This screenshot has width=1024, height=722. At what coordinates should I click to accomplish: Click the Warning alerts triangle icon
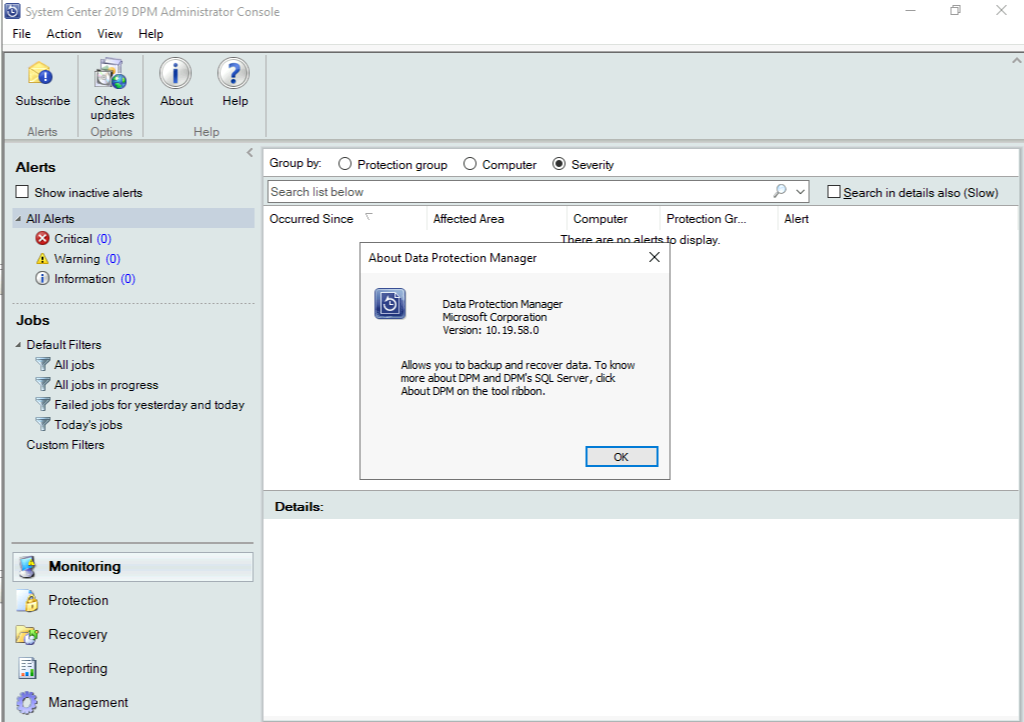(42, 259)
